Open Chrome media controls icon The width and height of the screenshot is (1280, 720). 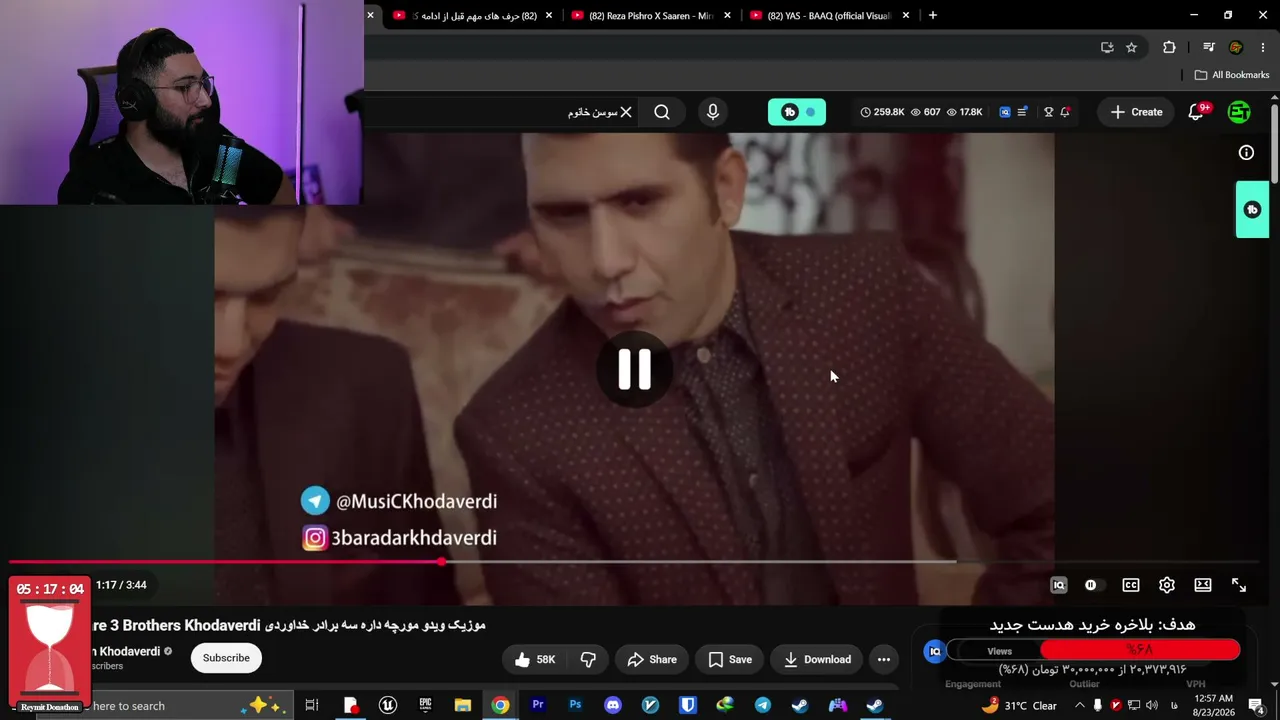[x=1209, y=47]
